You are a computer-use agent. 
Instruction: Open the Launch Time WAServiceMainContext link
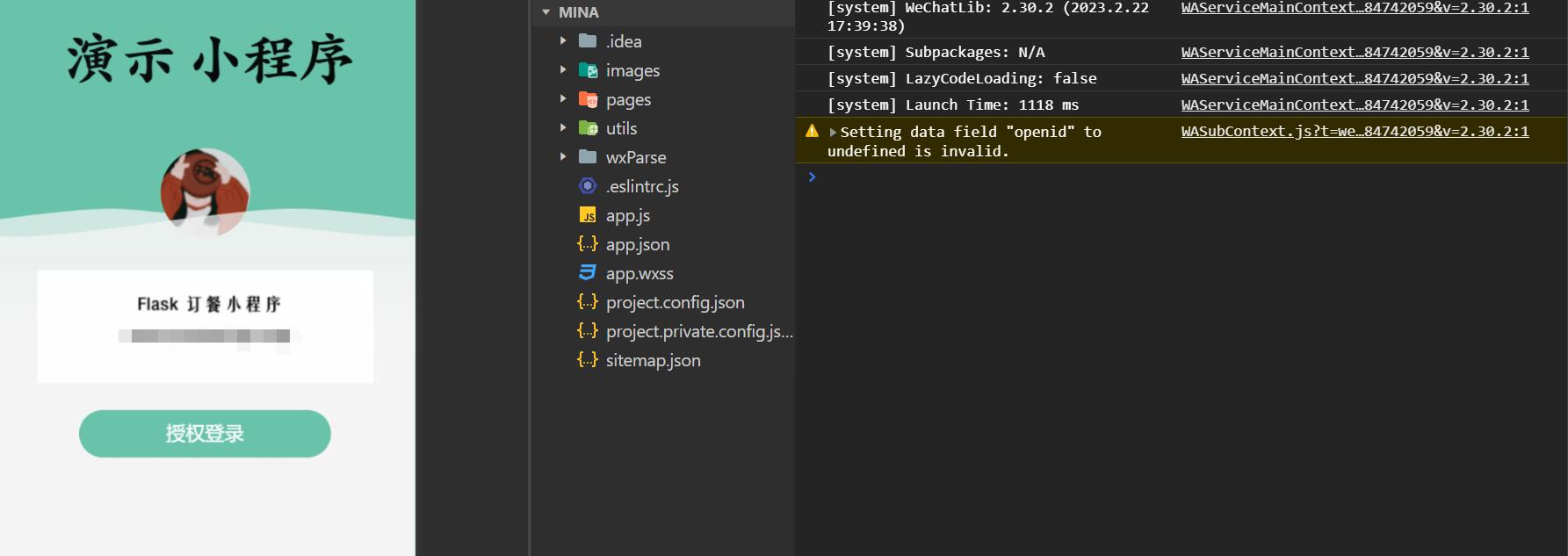point(1354,105)
